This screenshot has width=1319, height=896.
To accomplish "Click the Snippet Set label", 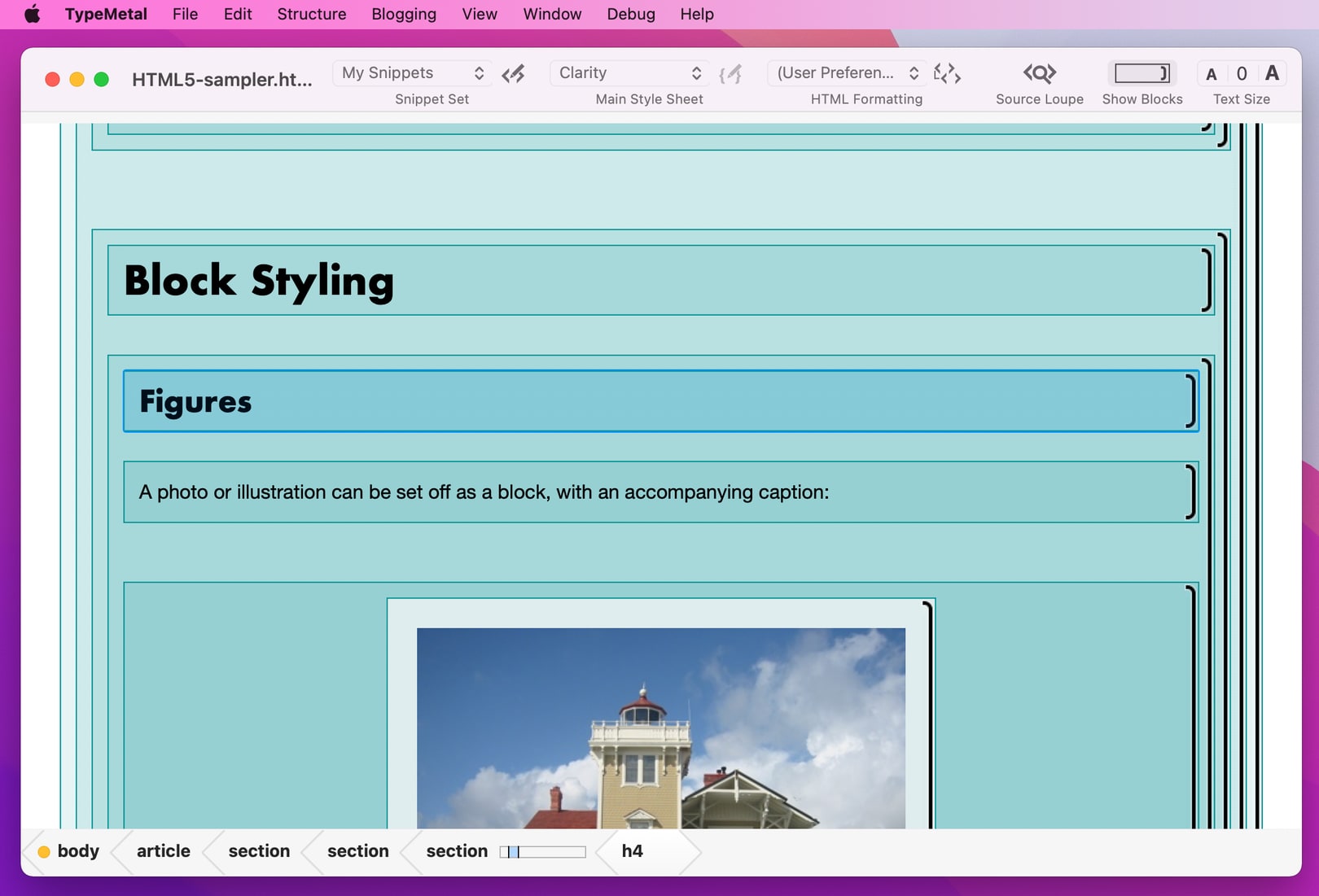I will tap(432, 99).
